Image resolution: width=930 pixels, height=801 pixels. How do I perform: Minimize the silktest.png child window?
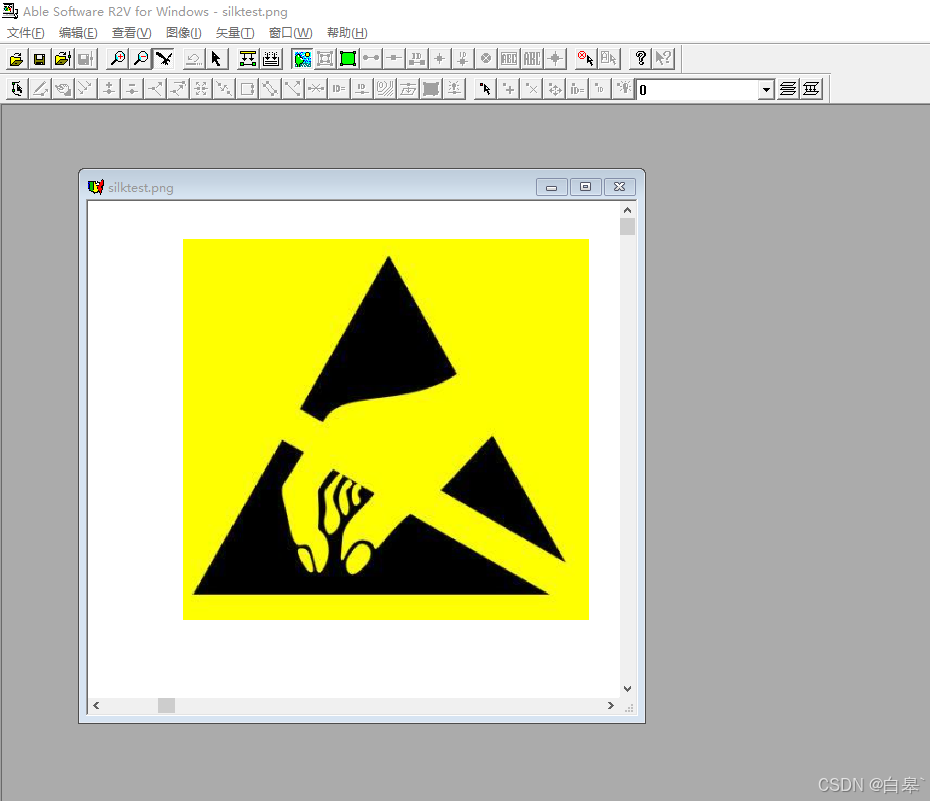[552, 187]
